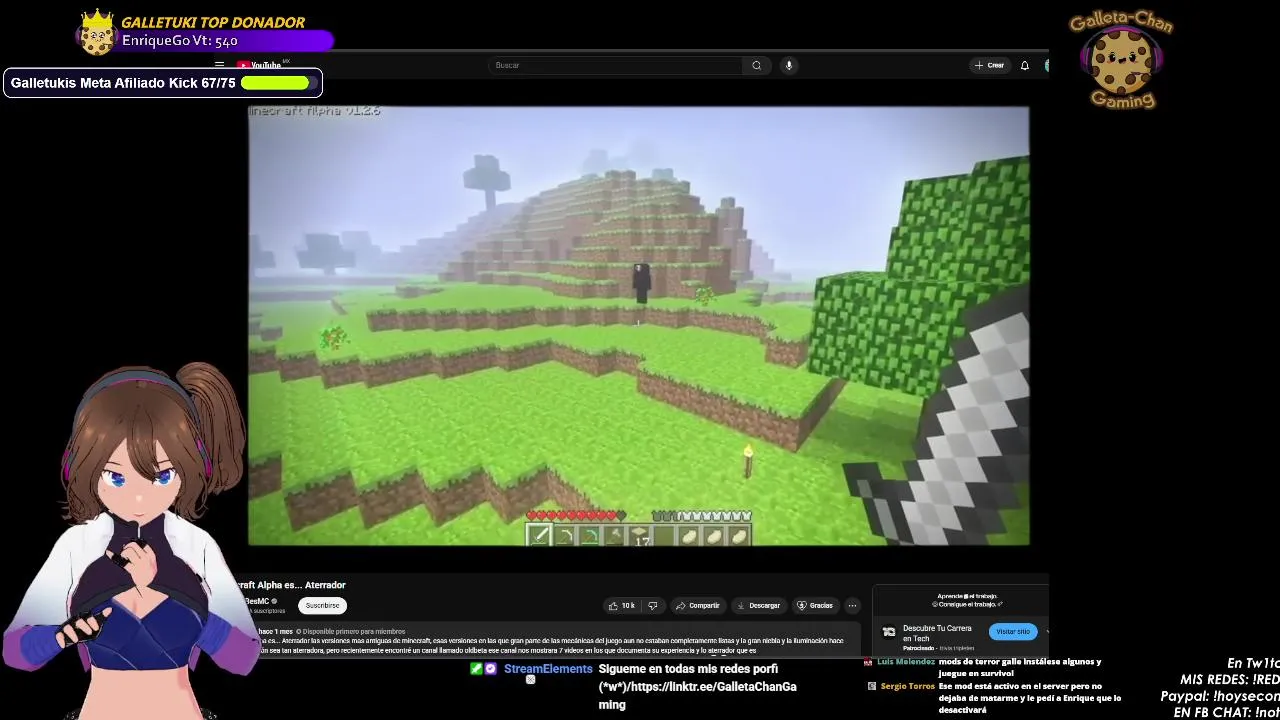Screen dimensions: 1280x720
Task: Click the Visitar sitio ad button
Action: point(1012,631)
